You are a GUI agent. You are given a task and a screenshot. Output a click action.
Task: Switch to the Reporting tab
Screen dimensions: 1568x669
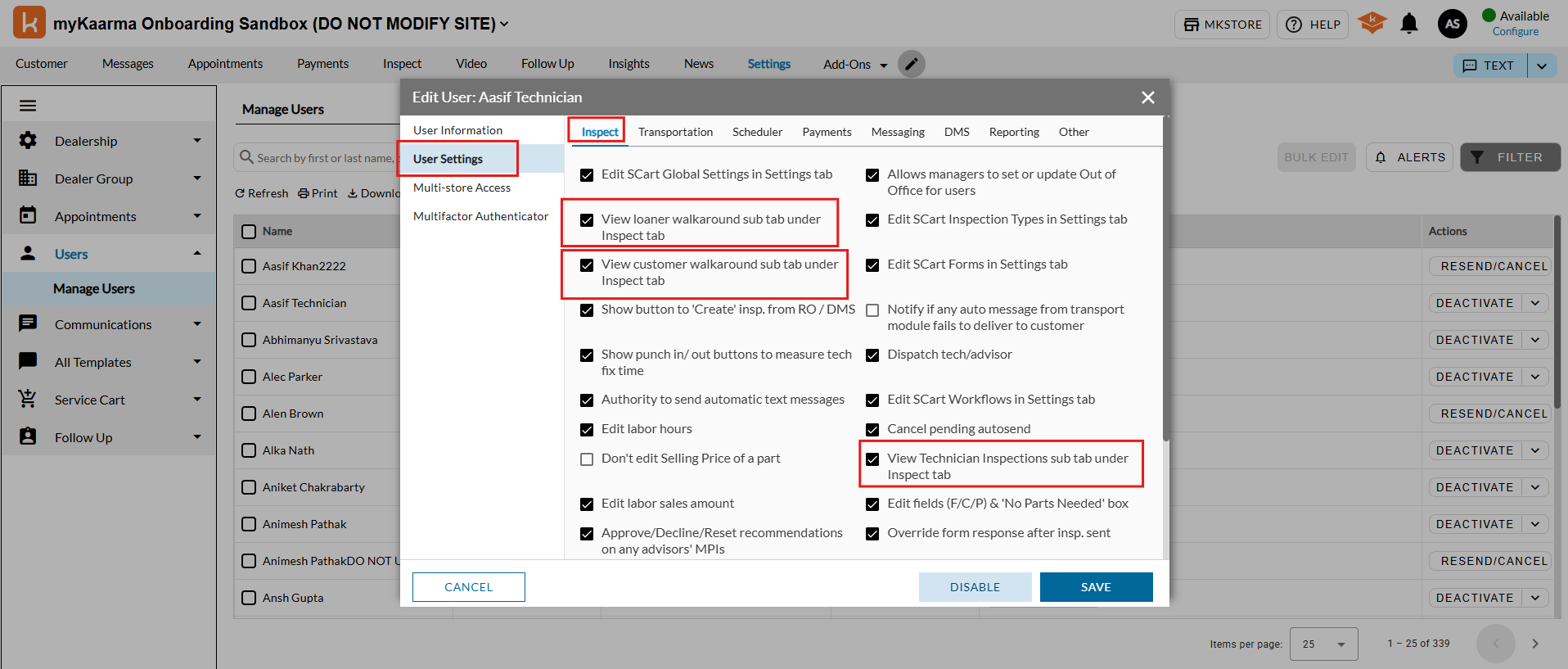[1014, 132]
